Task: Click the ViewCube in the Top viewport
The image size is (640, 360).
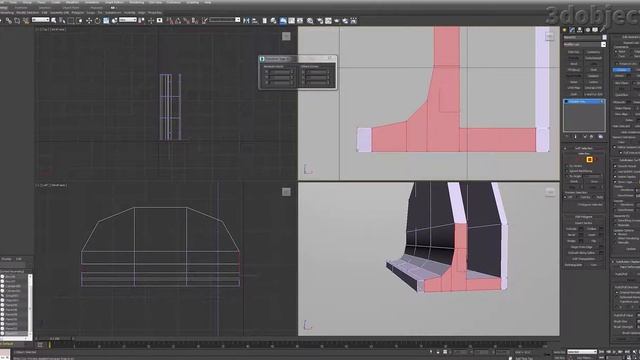Action: (286, 36)
